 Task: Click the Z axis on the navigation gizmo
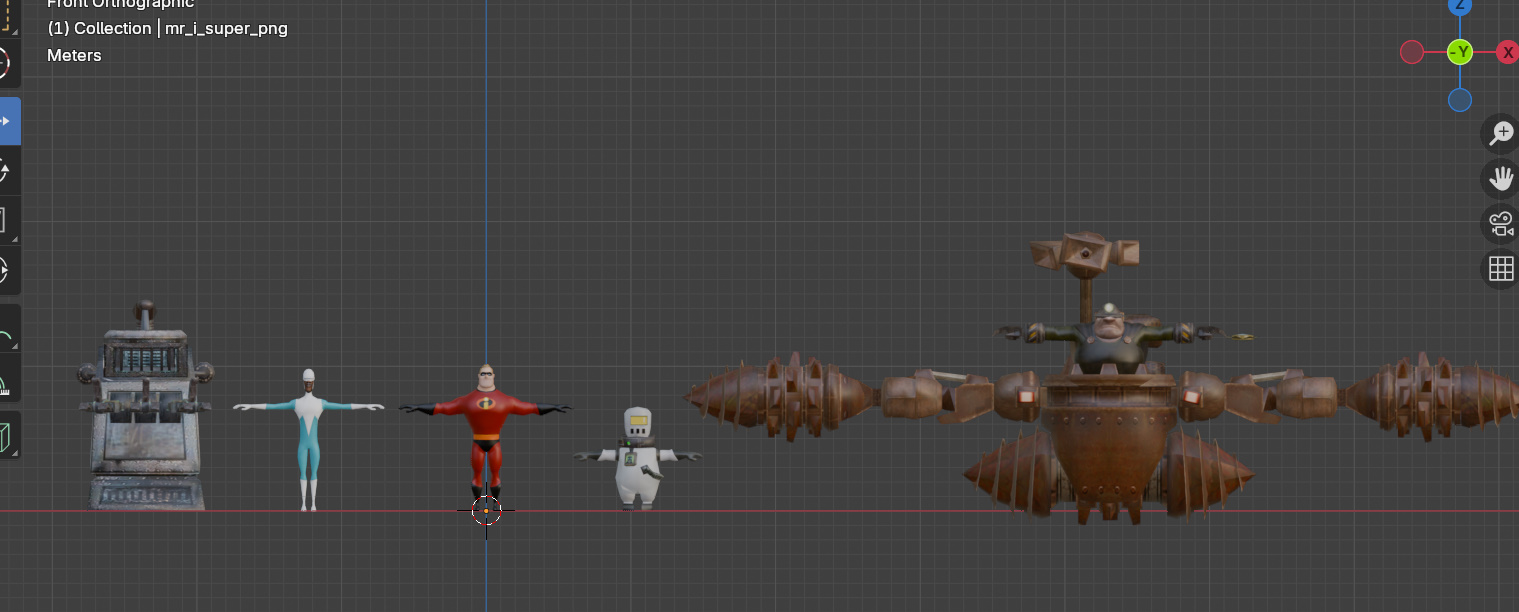1460,8
